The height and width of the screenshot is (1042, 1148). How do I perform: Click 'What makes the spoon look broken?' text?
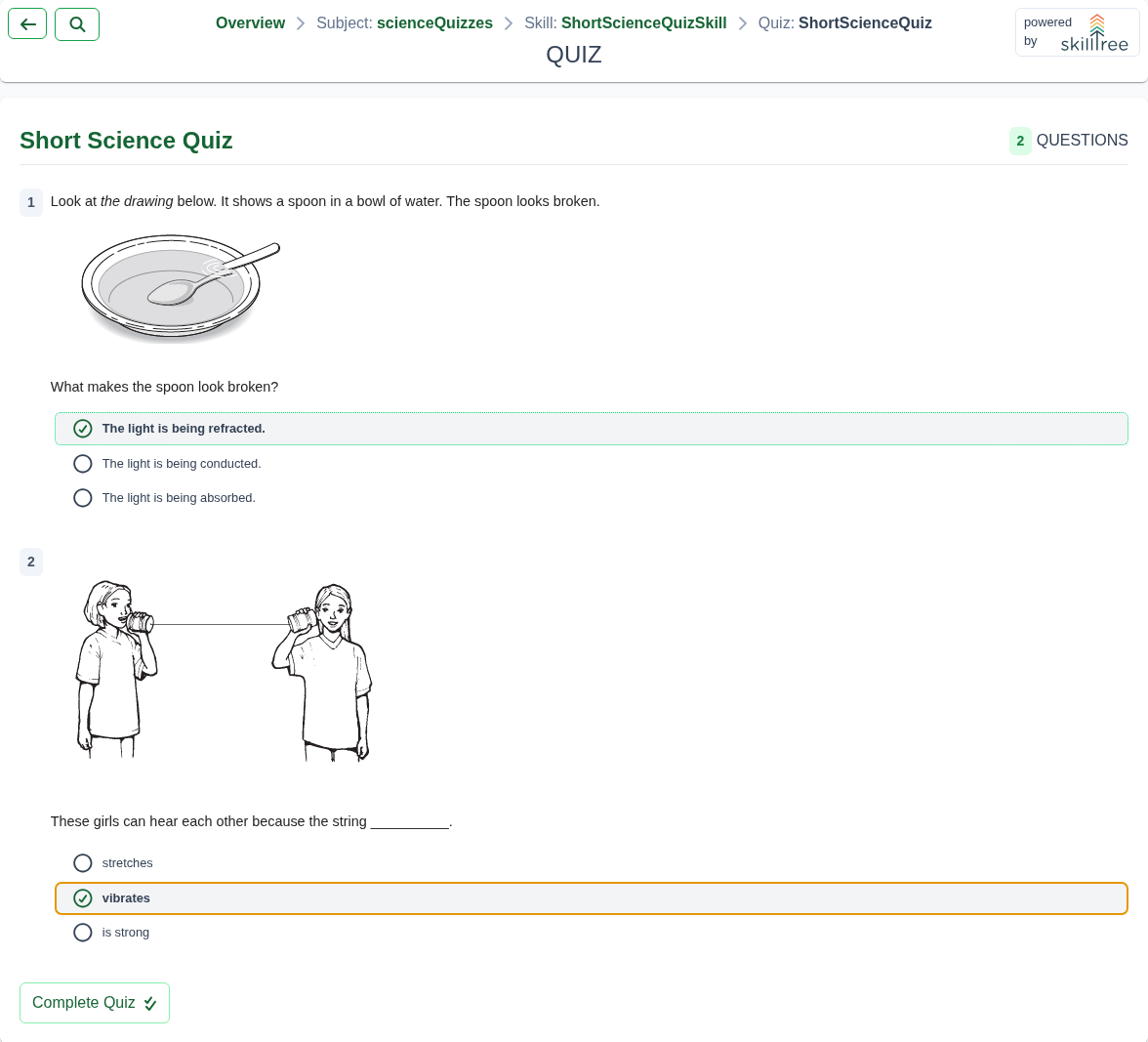pyautogui.click(x=164, y=387)
